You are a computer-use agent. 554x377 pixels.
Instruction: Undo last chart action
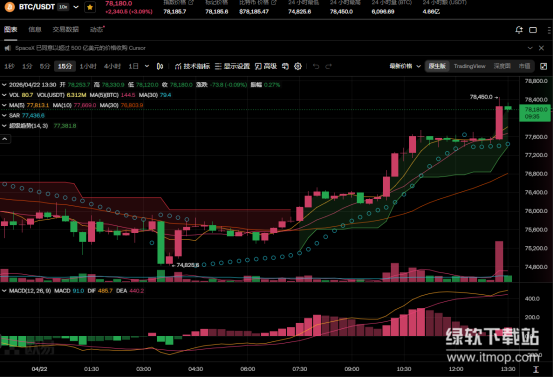pos(316,66)
